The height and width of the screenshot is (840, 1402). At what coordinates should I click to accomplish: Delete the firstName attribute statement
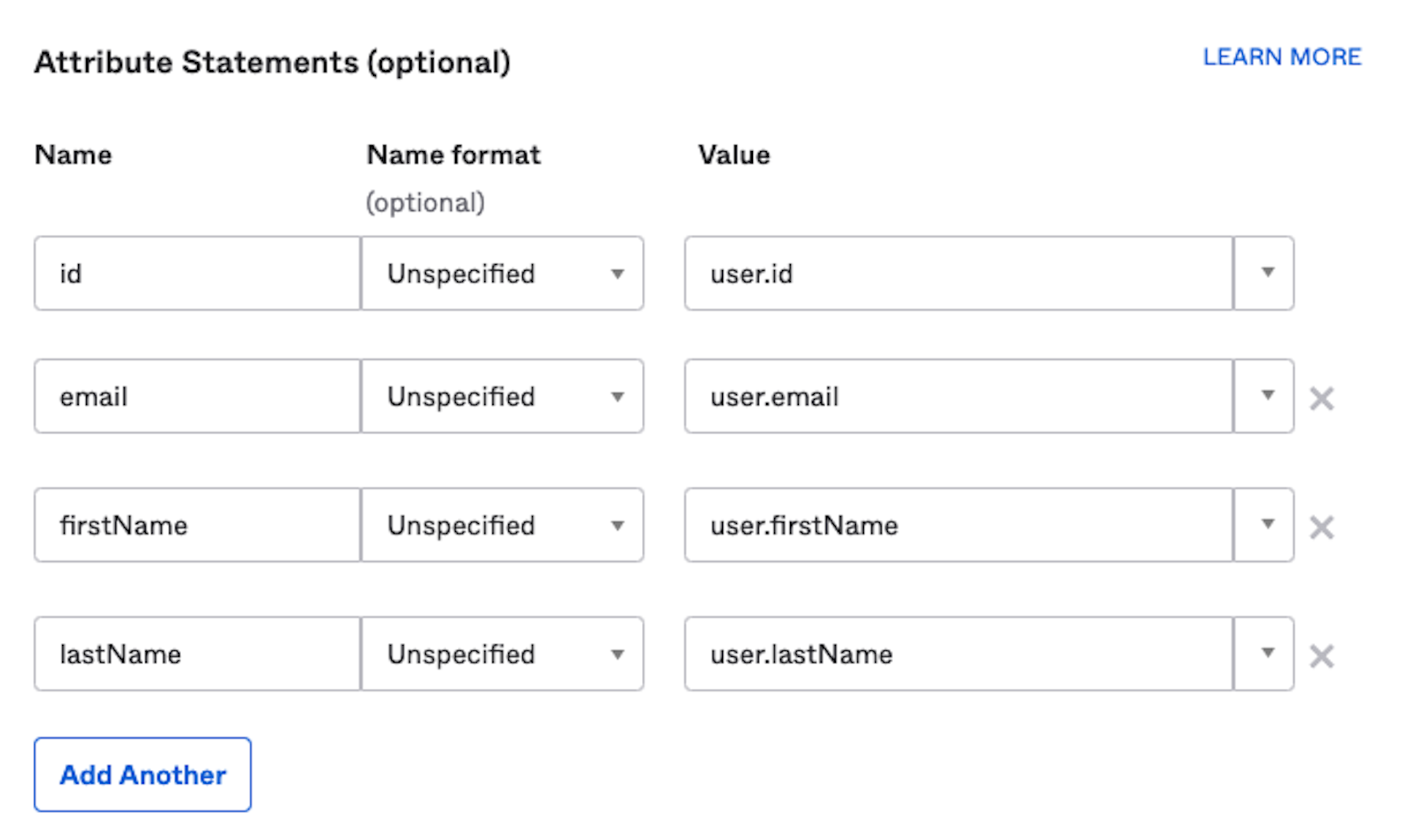[x=1321, y=527]
